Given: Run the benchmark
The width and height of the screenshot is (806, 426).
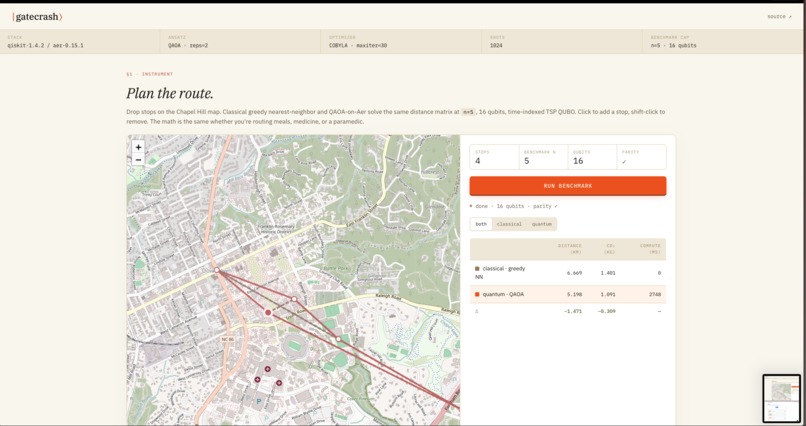Looking at the screenshot, I should [567, 186].
